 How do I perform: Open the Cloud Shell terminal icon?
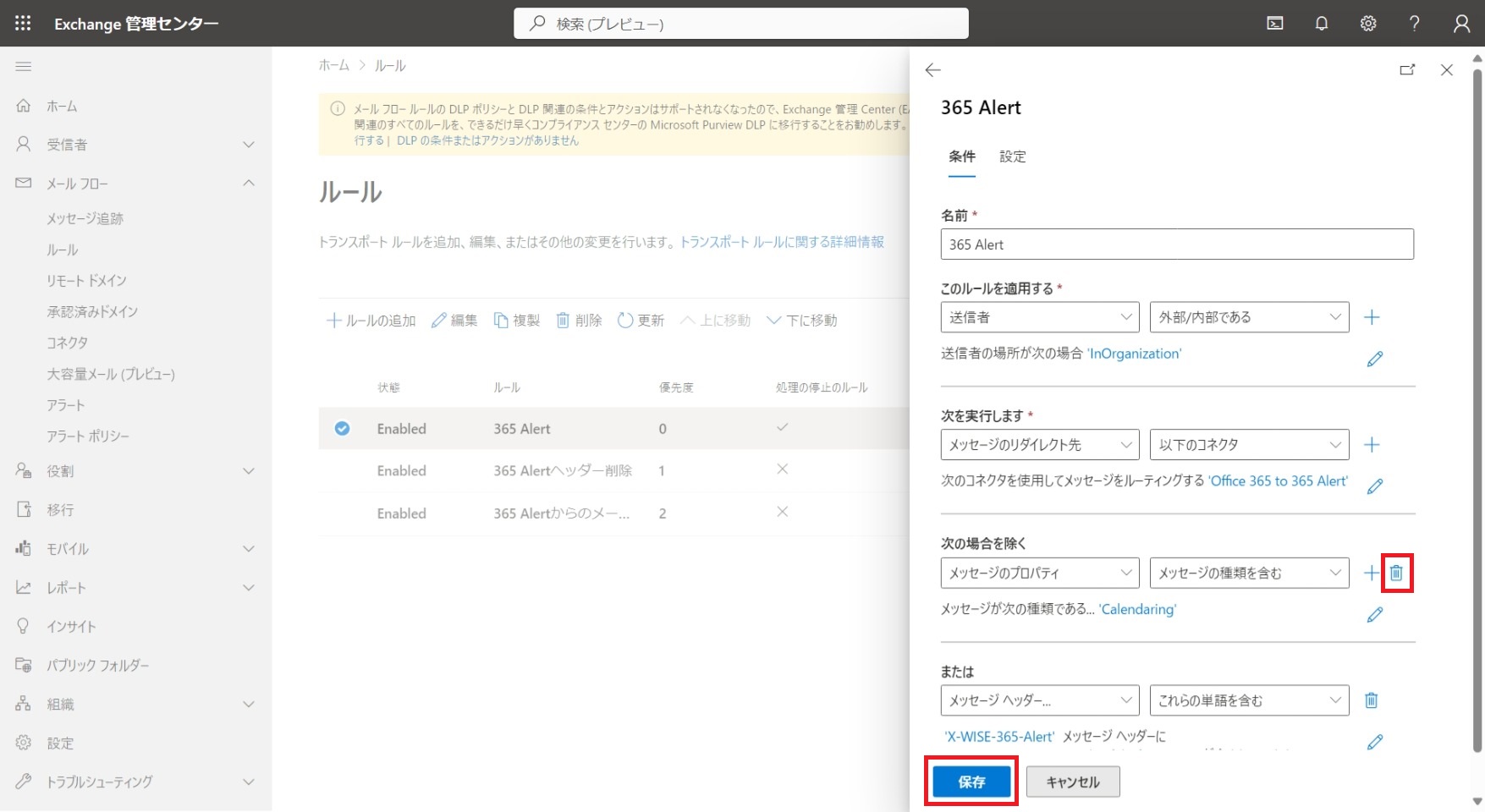coord(1274,24)
